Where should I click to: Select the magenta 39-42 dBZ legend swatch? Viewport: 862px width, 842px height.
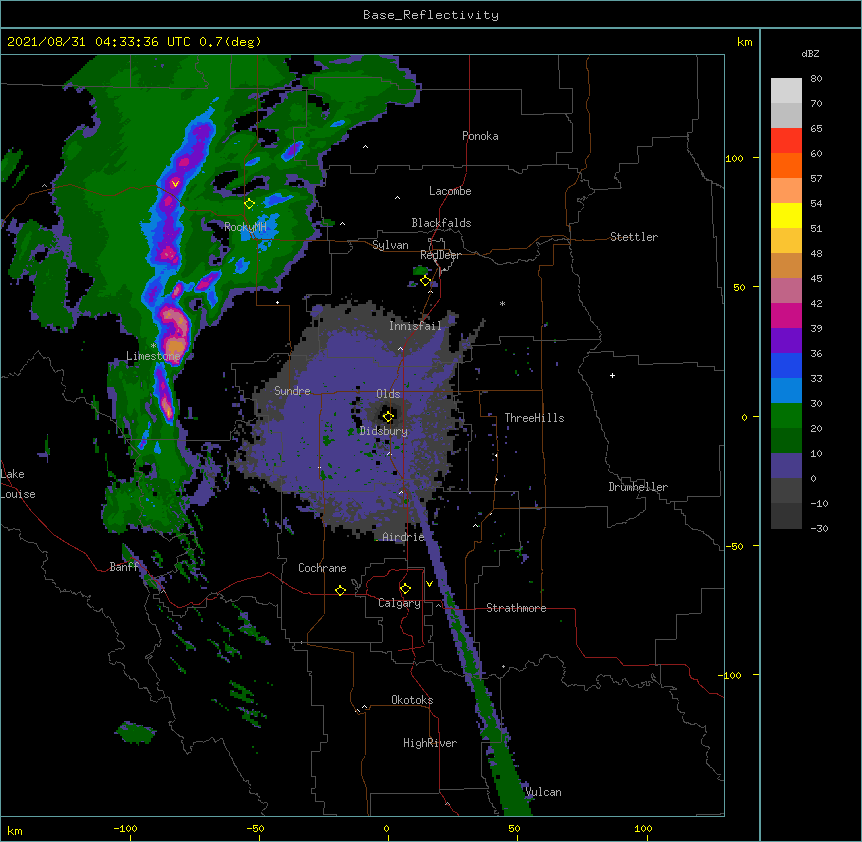786,315
